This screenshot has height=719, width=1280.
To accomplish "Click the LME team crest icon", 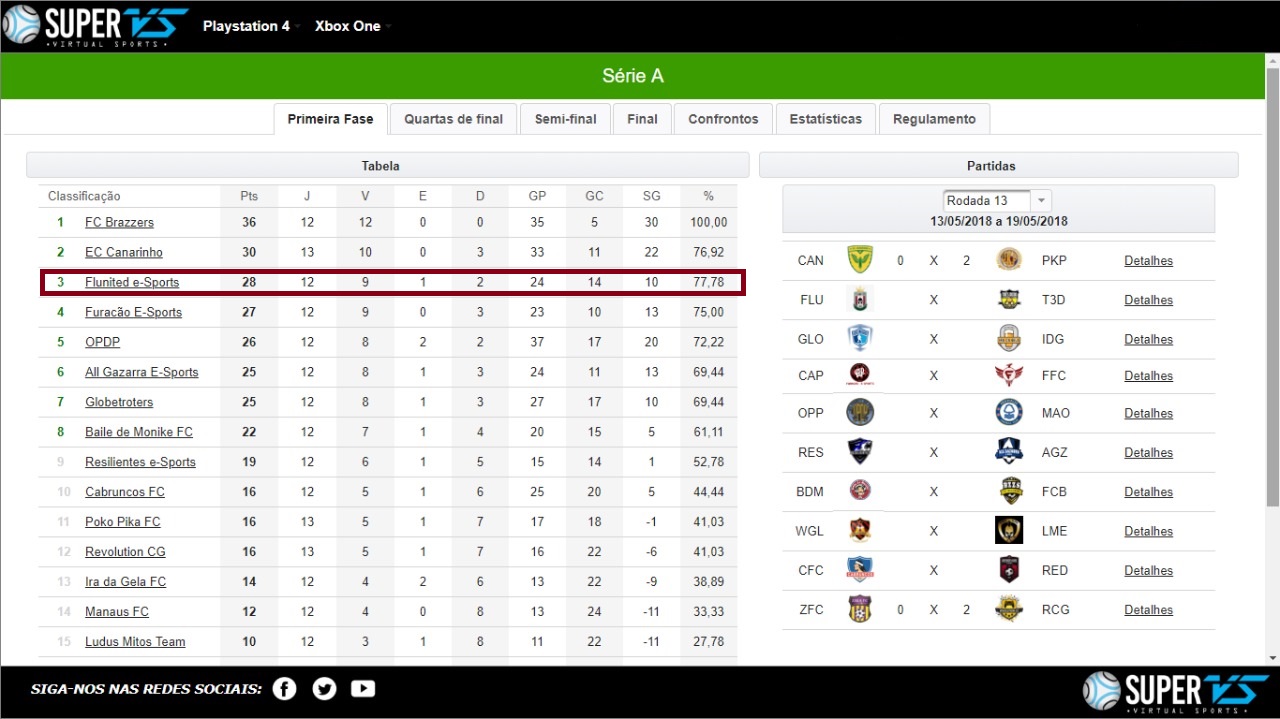I will pyautogui.click(x=1009, y=531).
